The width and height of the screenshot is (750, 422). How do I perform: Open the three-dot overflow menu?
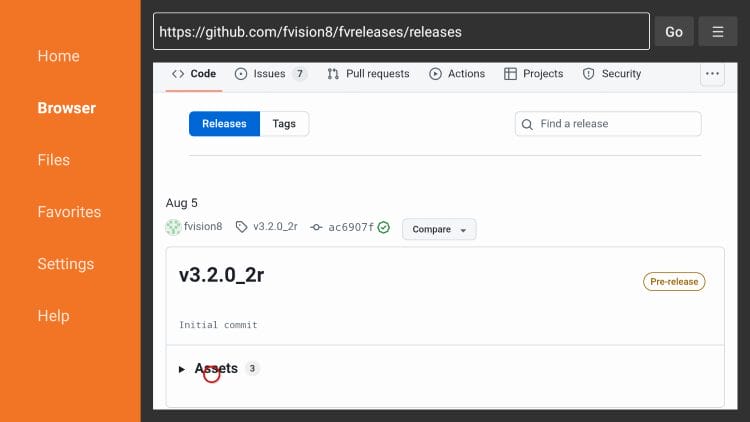pyautogui.click(x=712, y=73)
